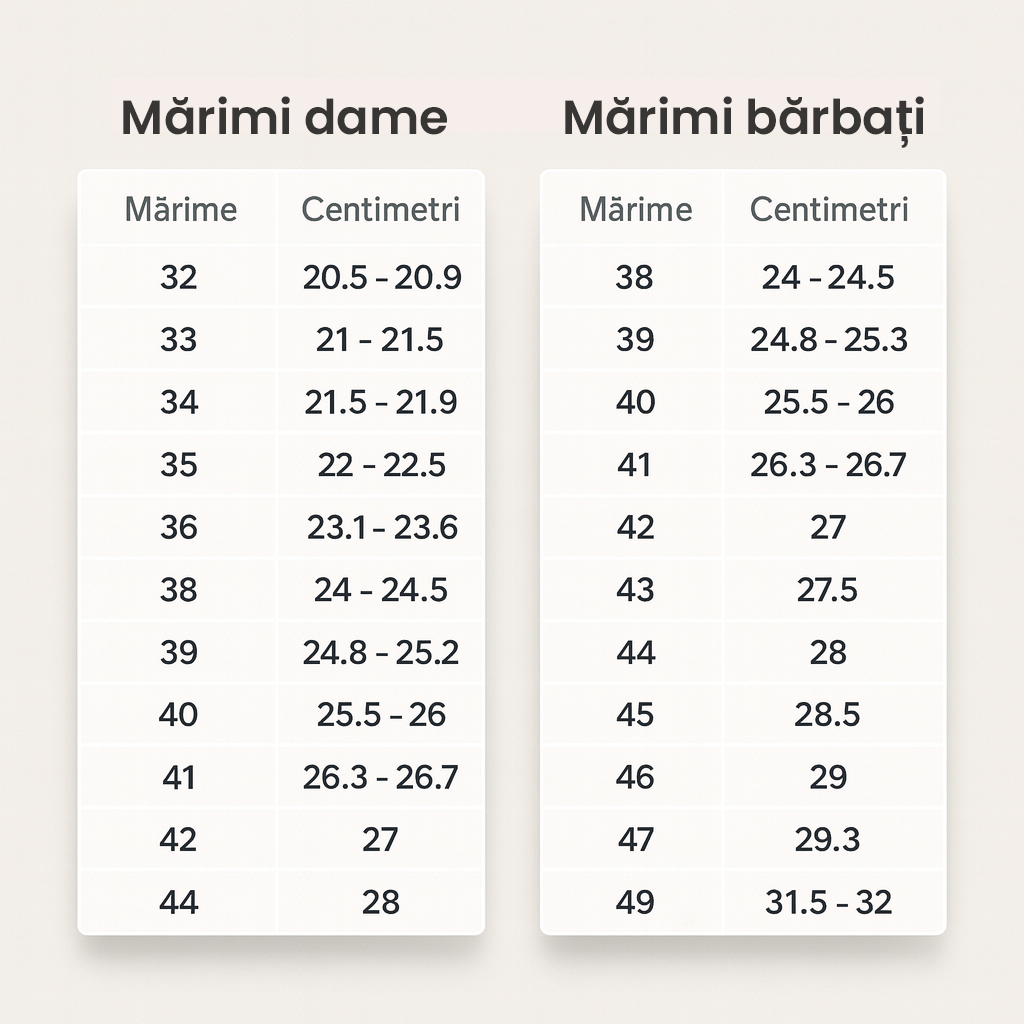Click size 44 in the women's table
Screen dimensions: 1024x1024
pyautogui.click(x=179, y=902)
